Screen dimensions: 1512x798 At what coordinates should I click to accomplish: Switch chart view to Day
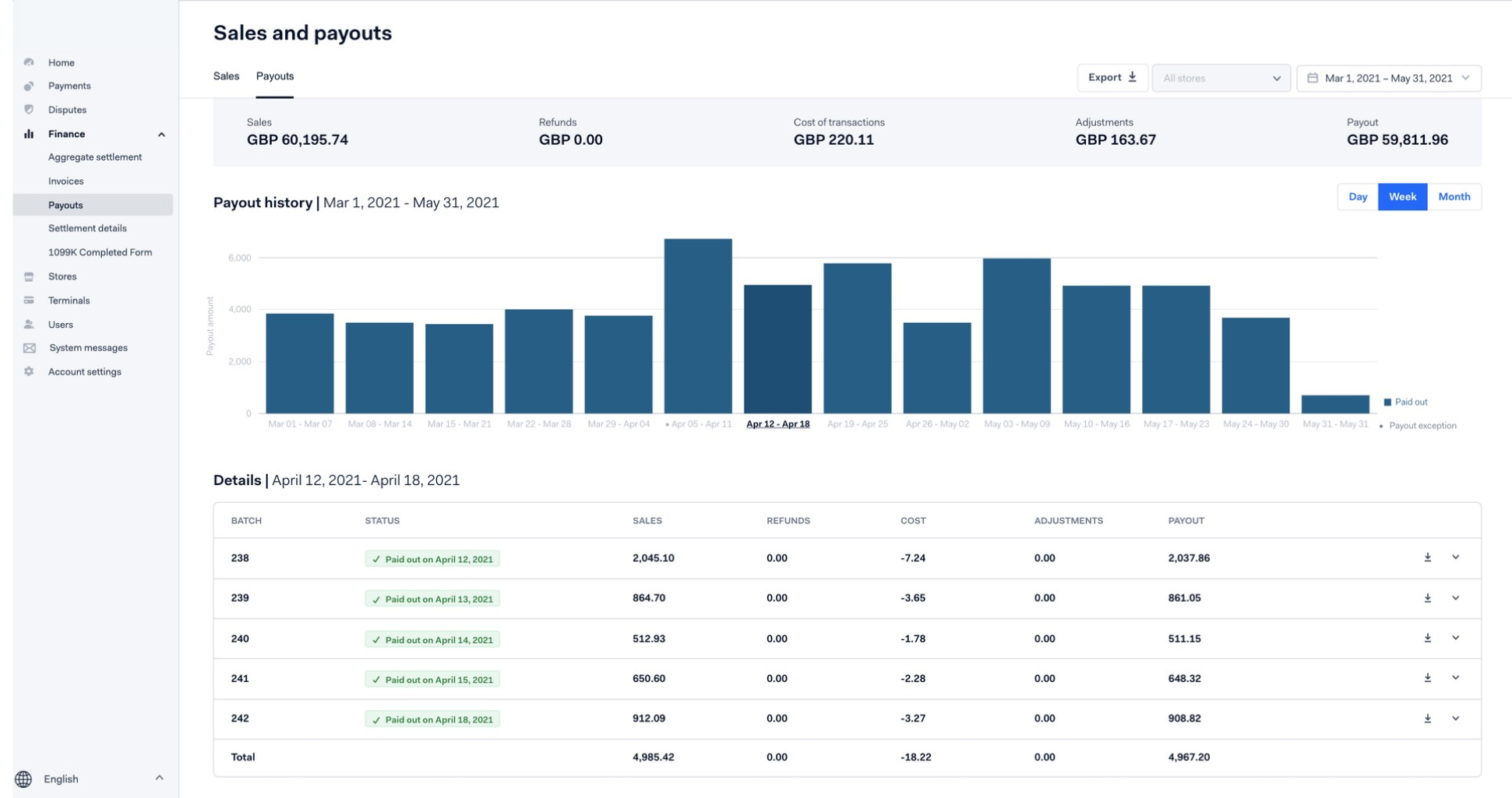pos(1357,197)
